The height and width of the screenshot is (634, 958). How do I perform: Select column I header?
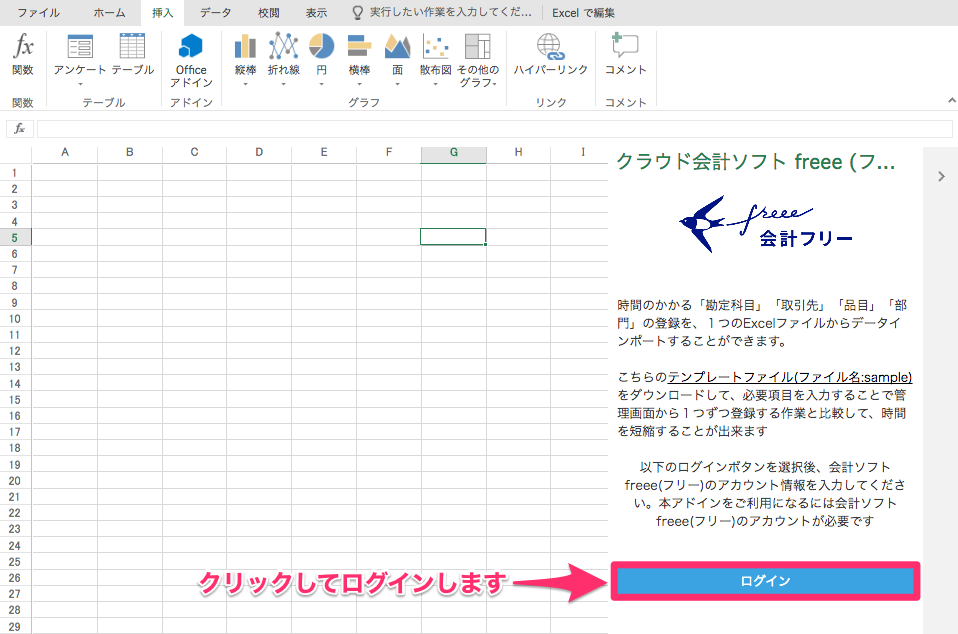(x=582, y=153)
